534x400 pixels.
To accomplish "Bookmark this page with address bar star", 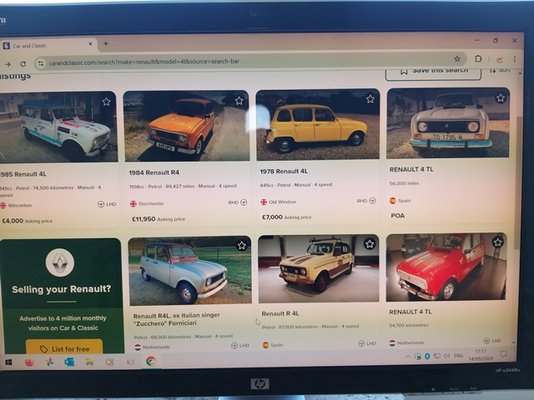I will [457, 59].
